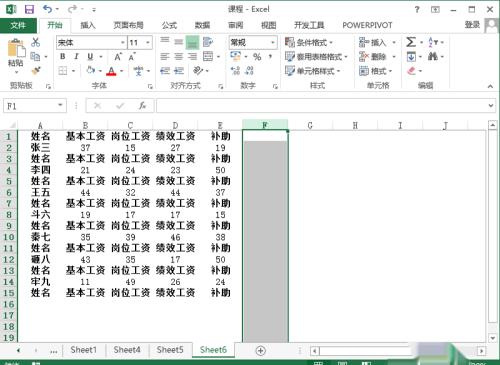
Task: Switch to the 页面布局 ribbon tab
Action: [x=128, y=25]
